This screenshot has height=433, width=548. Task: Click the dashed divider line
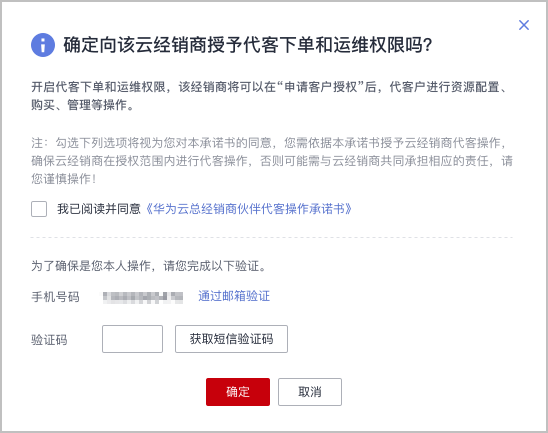(x=272, y=237)
